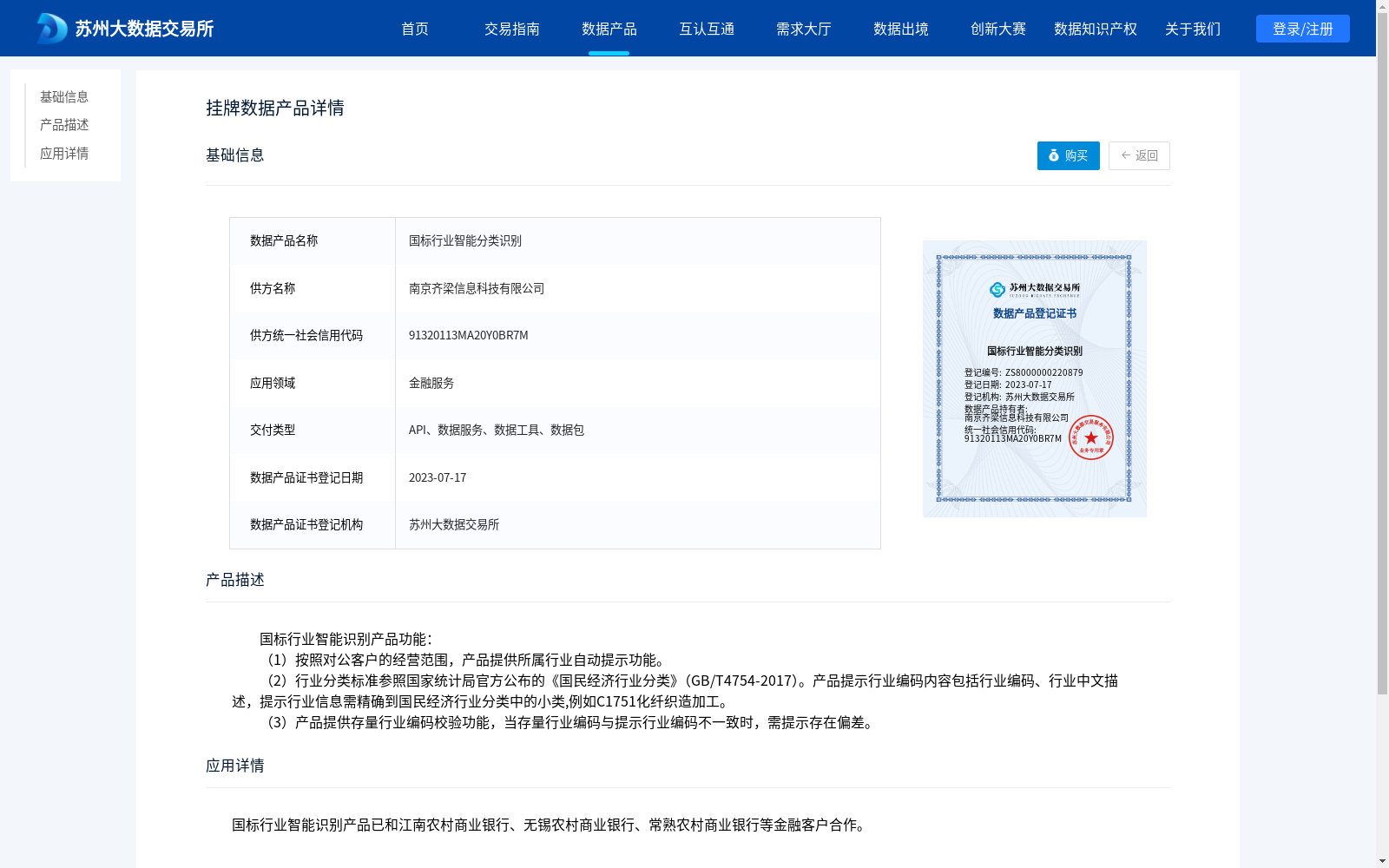This screenshot has width=1389, height=868.
Task: Go to 创新大赛 page
Action: click(998, 29)
